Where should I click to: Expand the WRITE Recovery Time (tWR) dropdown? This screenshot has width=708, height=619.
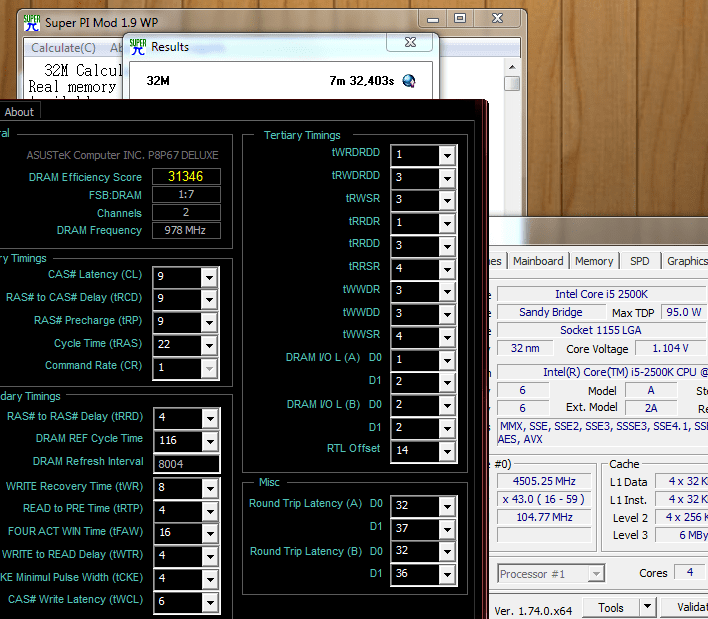[x=210, y=488]
